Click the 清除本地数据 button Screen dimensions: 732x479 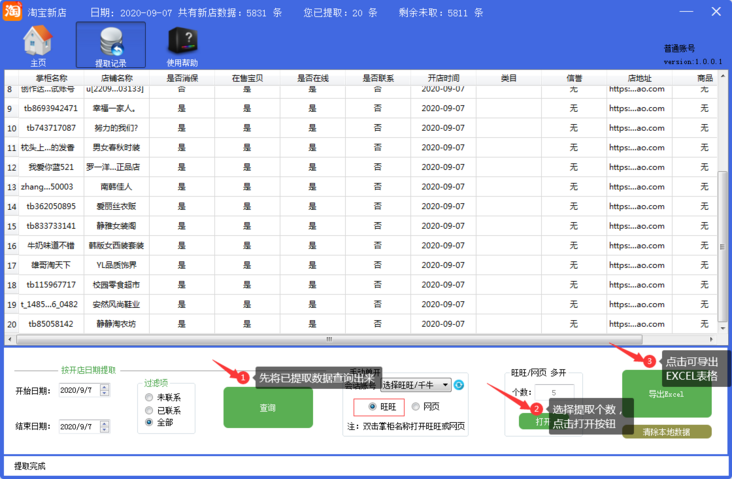point(666,432)
